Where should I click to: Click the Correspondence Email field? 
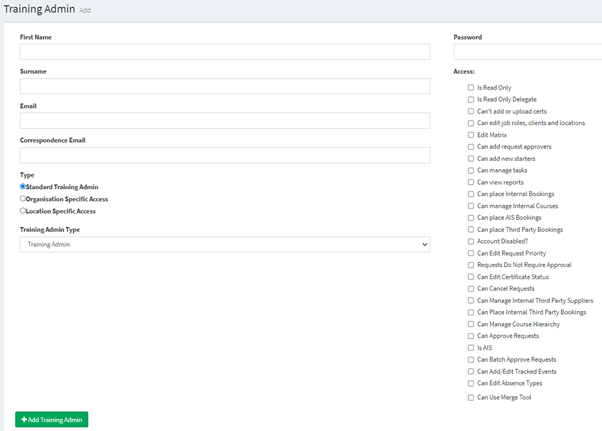[224, 156]
